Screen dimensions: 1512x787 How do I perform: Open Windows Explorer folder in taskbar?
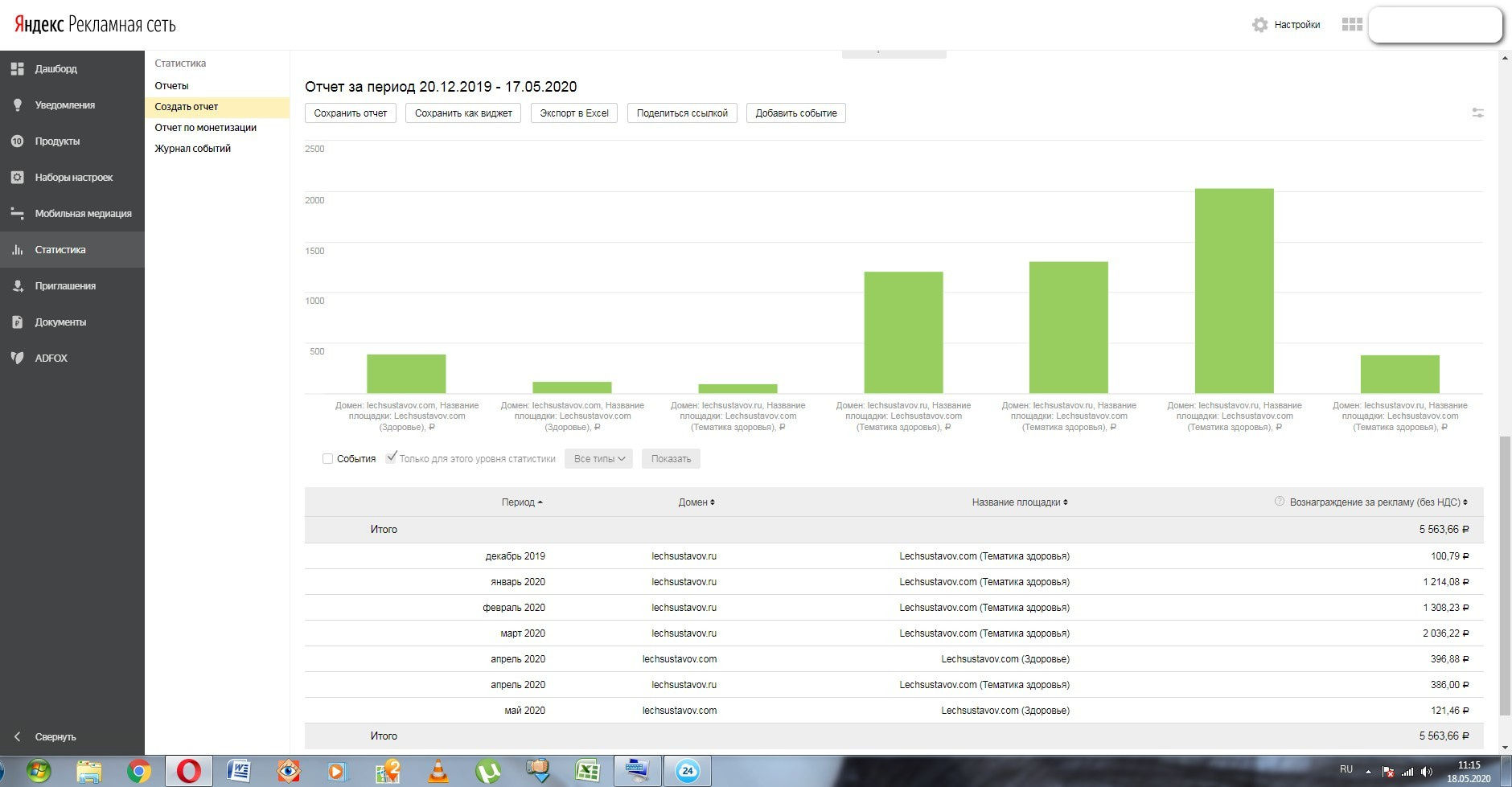88,772
